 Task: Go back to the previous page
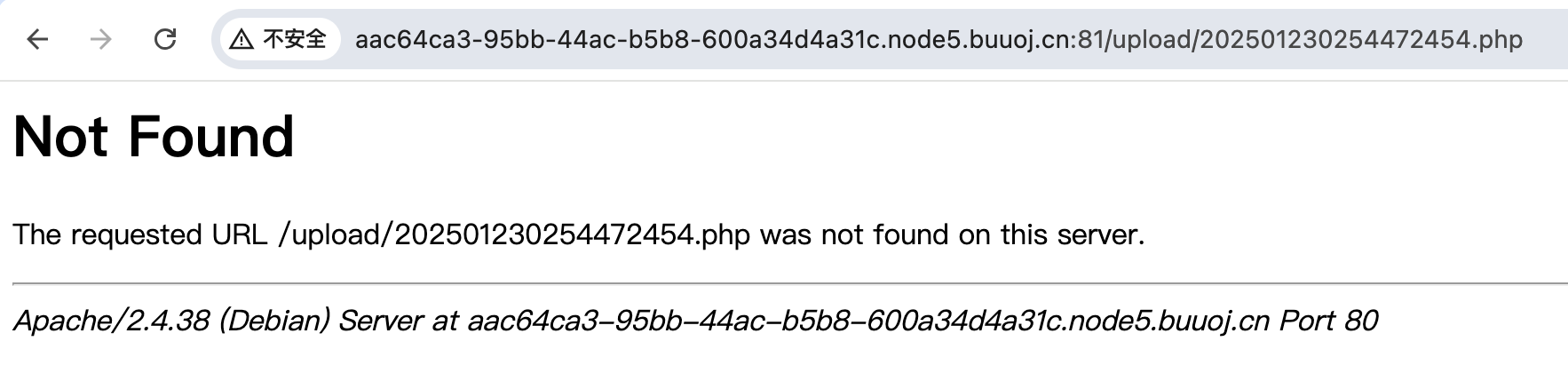pyautogui.click(x=37, y=39)
